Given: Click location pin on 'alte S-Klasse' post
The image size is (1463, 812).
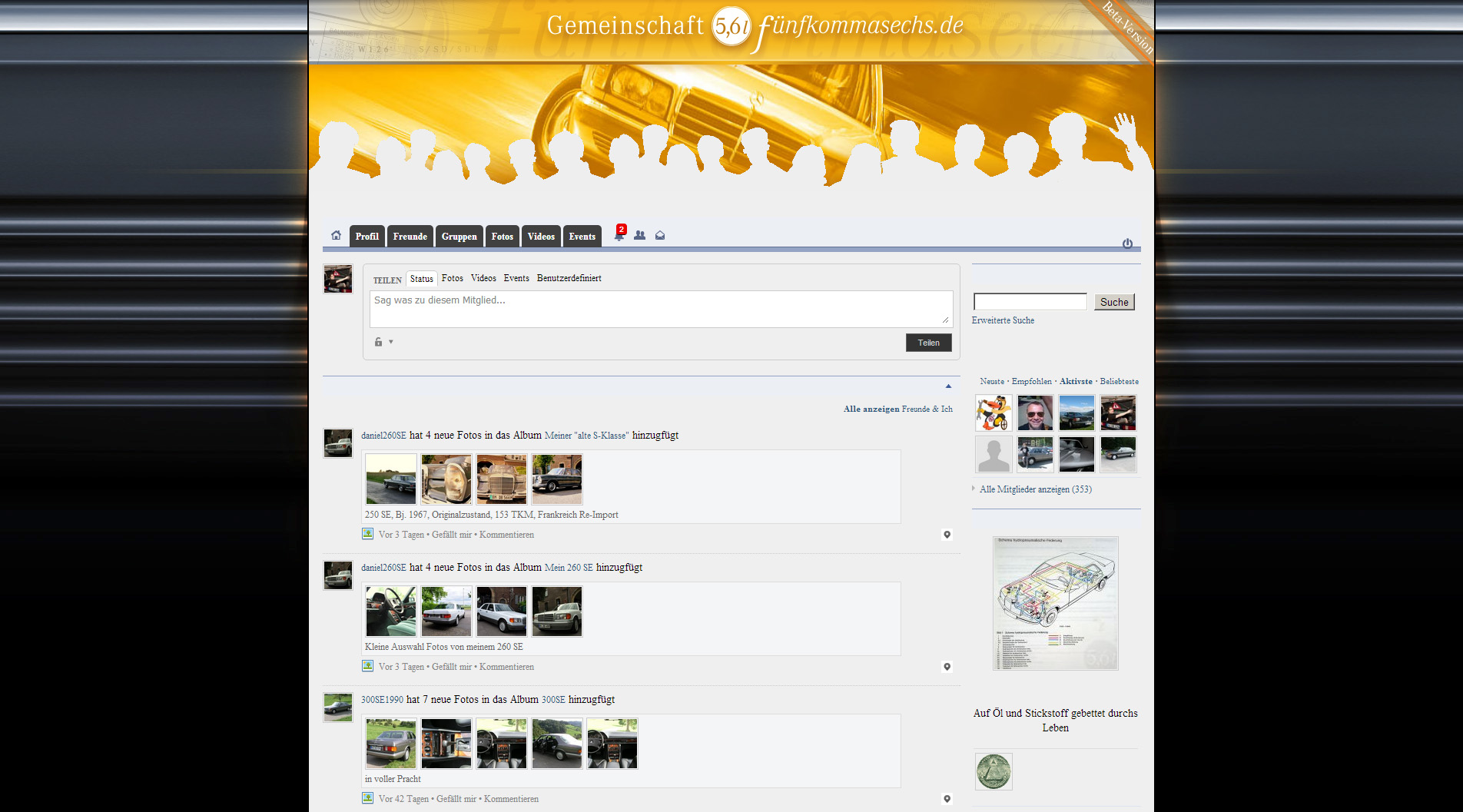Looking at the screenshot, I should (947, 535).
